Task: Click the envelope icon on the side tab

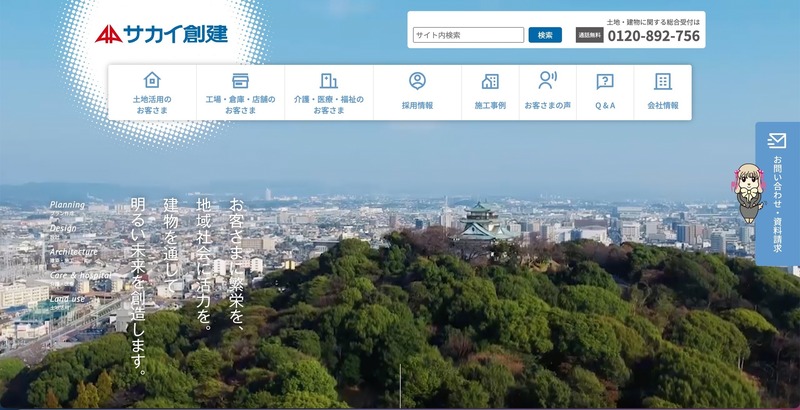Action: click(778, 141)
